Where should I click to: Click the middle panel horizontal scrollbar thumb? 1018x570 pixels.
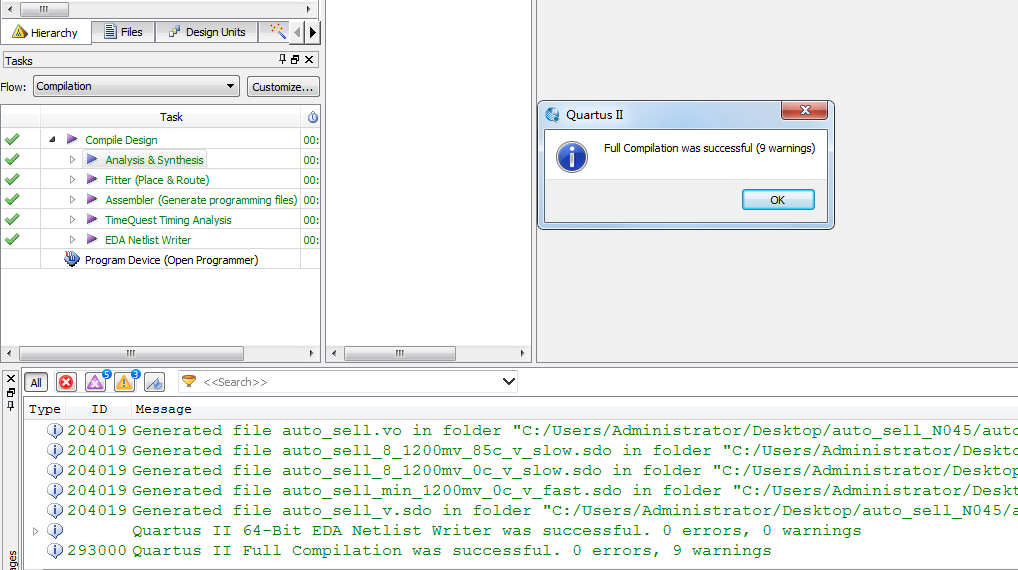pos(399,353)
